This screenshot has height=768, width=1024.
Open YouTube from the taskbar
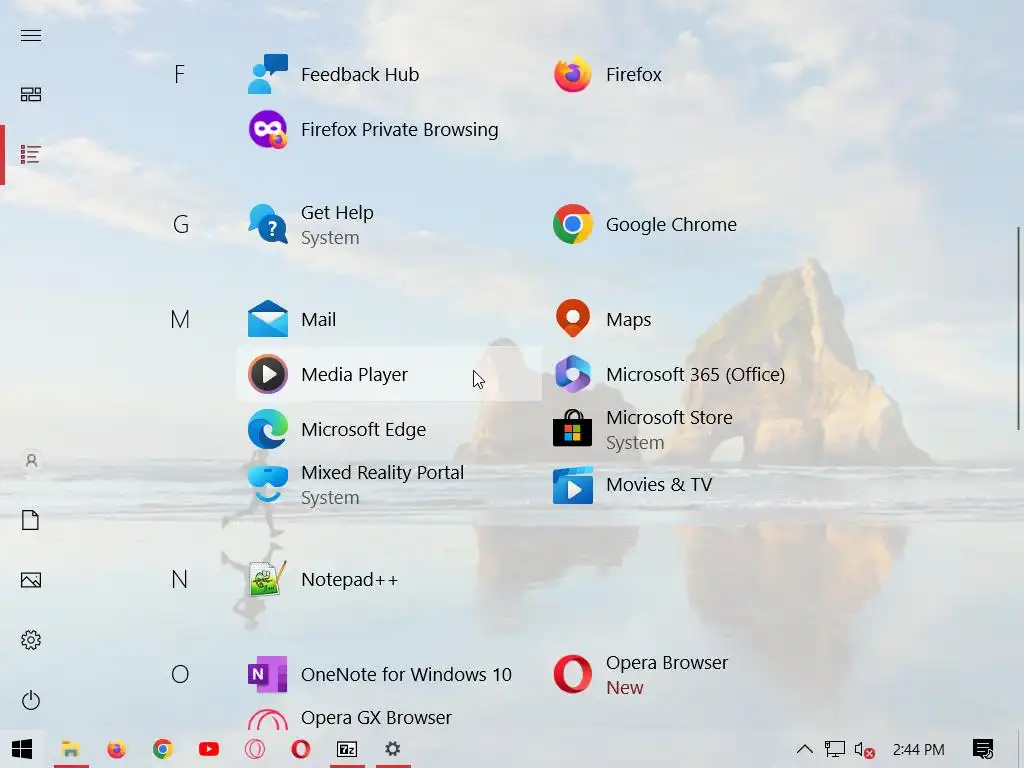[x=208, y=749]
